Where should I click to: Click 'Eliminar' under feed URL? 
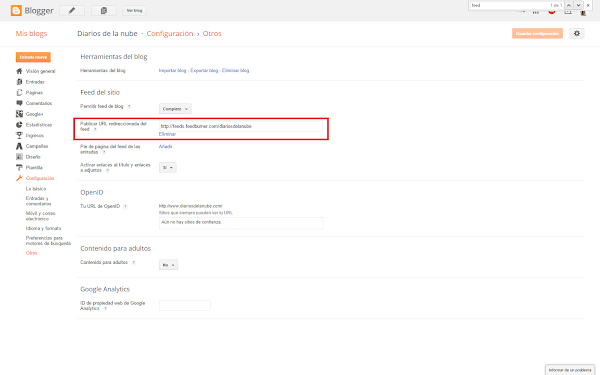[167, 134]
